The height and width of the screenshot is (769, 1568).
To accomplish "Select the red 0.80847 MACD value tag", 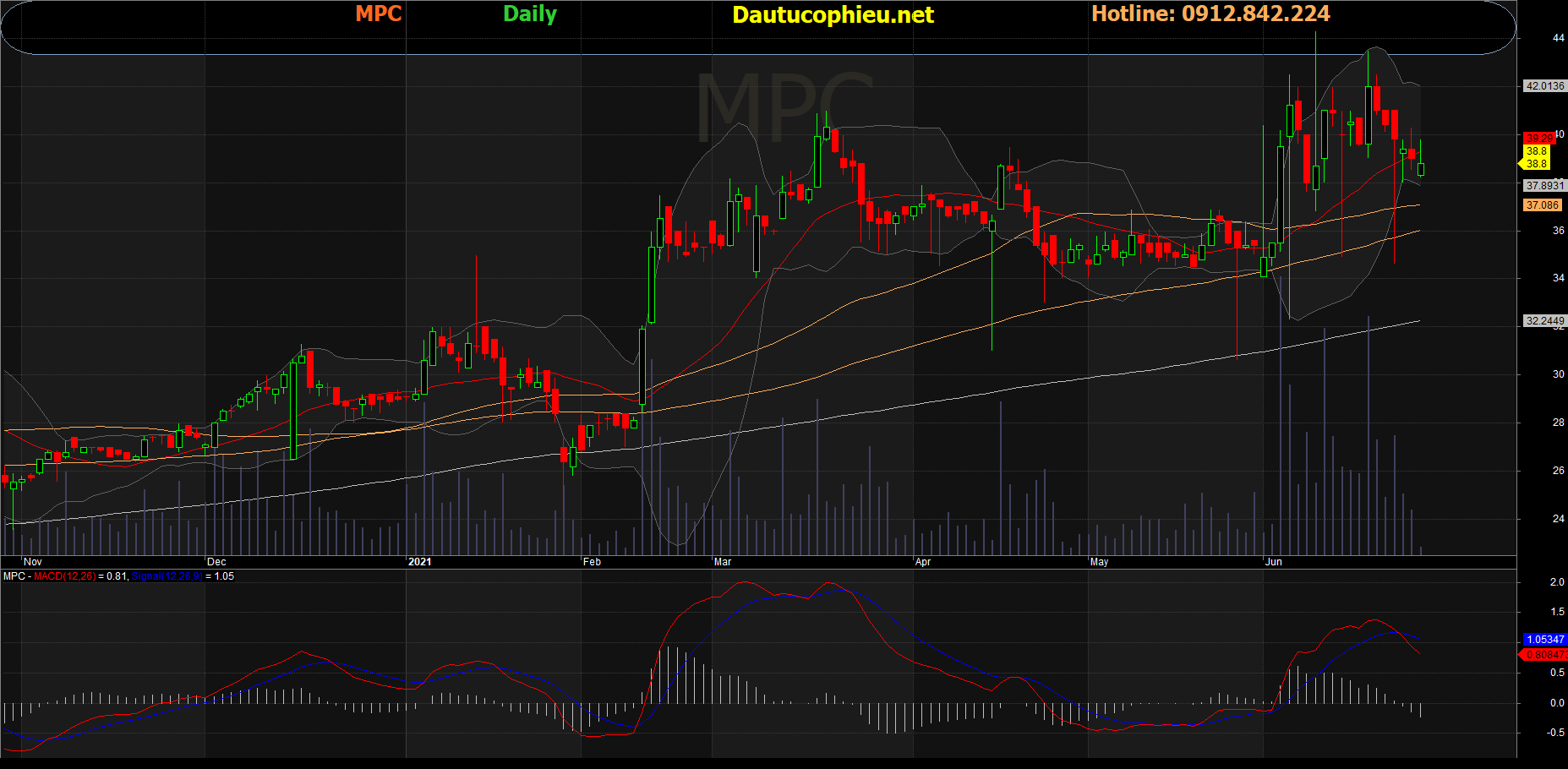I will tap(1543, 655).
